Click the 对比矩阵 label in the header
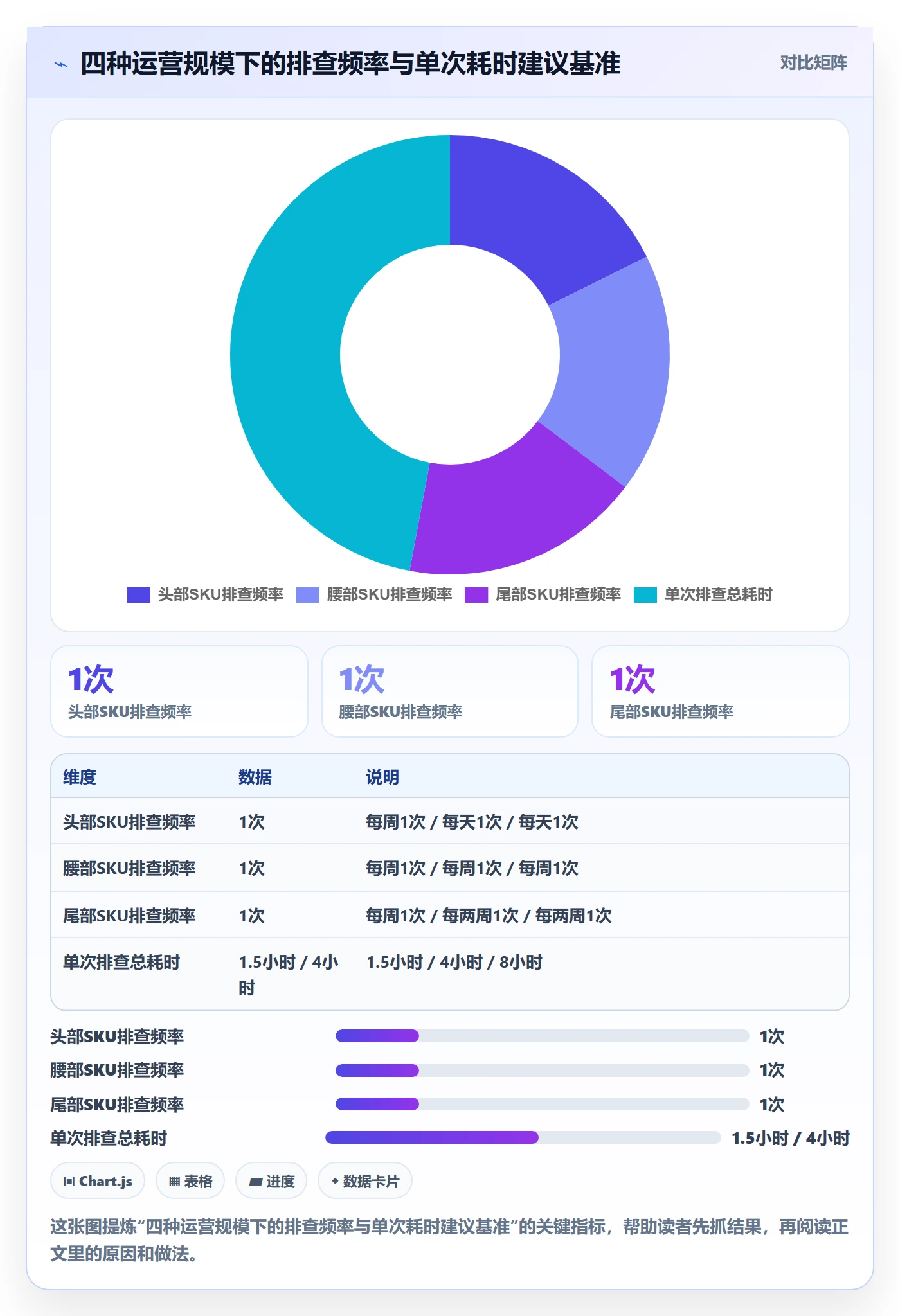 [x=813, y=63]
